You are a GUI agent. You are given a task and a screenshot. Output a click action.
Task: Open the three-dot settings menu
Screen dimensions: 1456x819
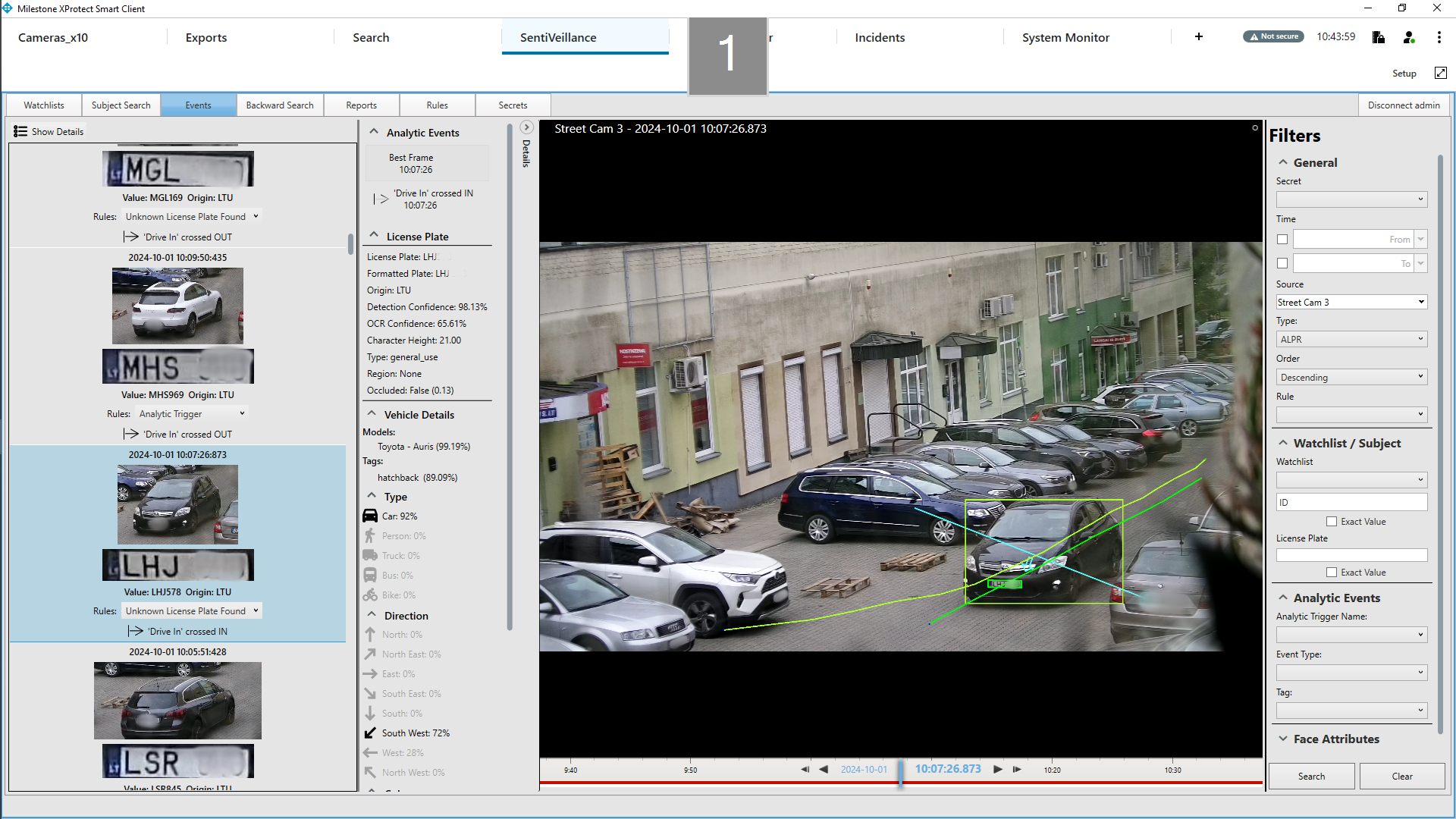1439,36
